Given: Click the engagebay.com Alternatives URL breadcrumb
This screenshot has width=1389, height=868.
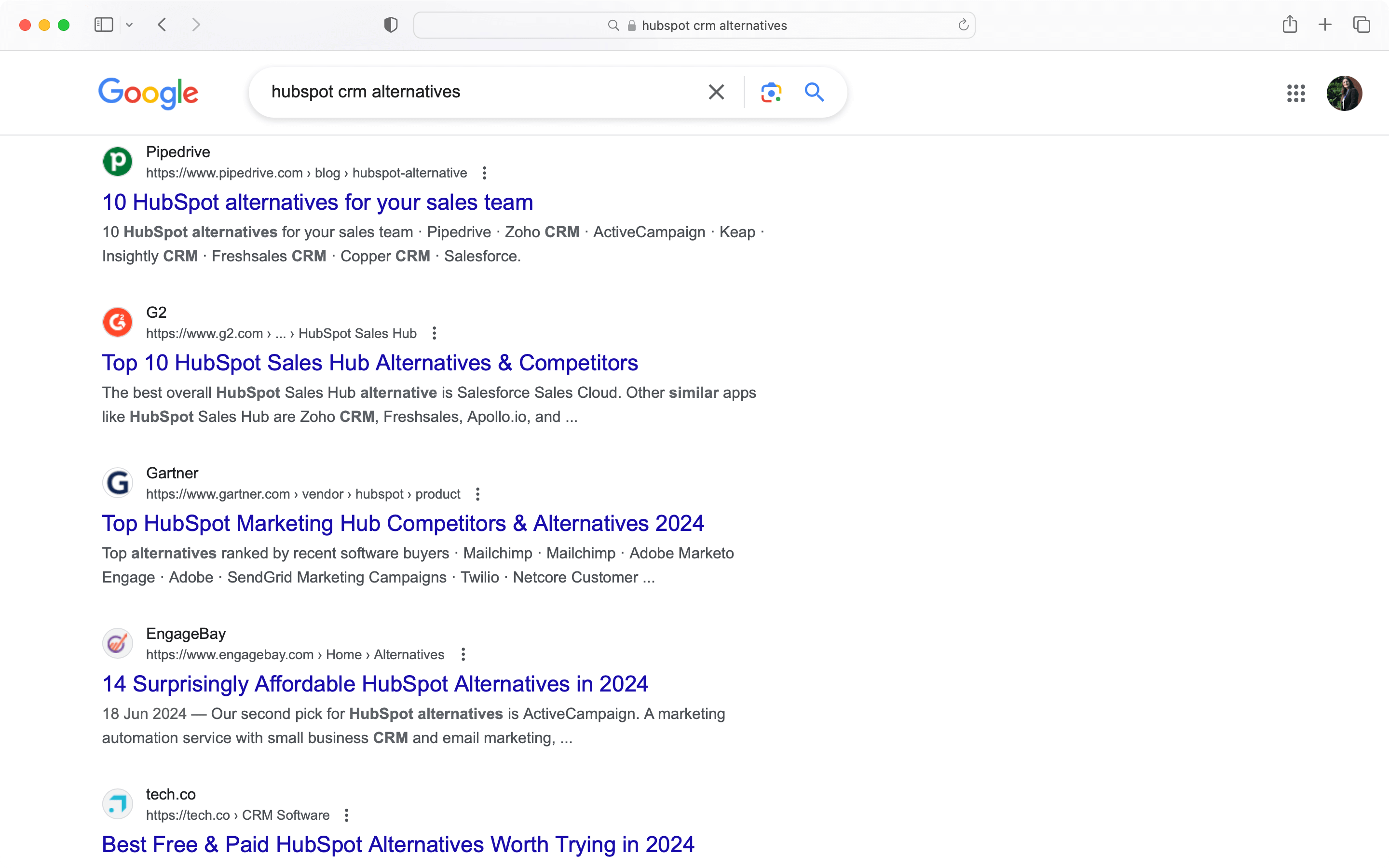Looking at the screenshot, I should coord(295,655).
